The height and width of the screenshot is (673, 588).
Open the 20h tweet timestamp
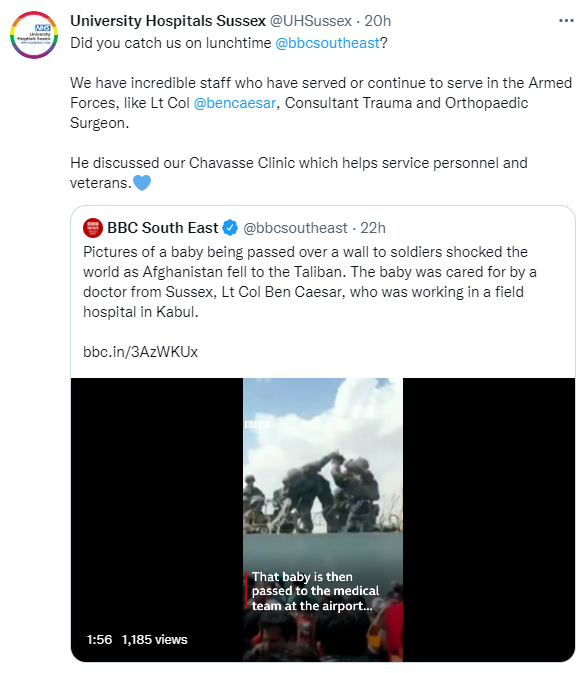click(378, 21)
